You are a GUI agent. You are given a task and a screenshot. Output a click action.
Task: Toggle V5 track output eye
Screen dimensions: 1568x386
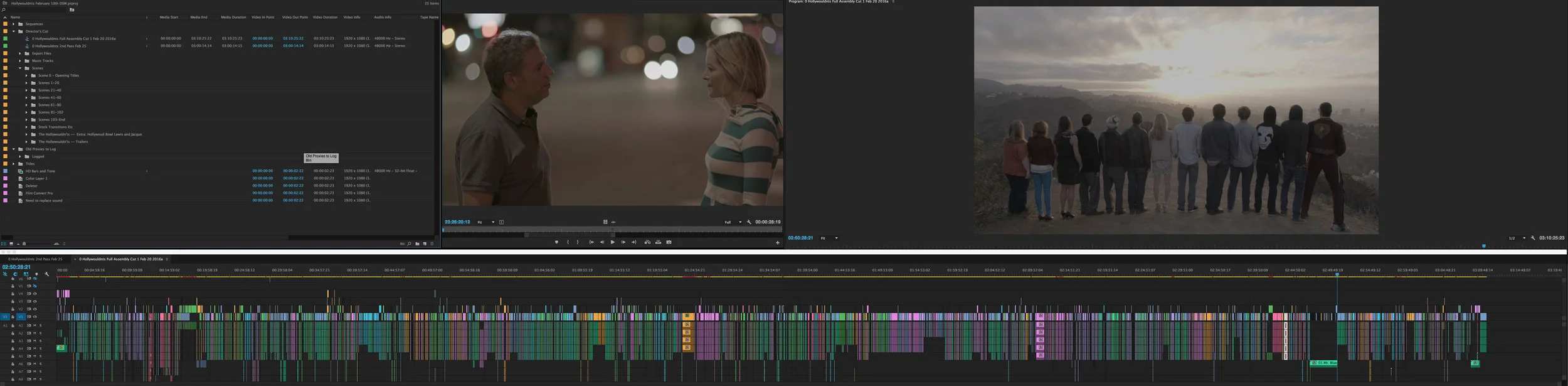tap(35, 286)
